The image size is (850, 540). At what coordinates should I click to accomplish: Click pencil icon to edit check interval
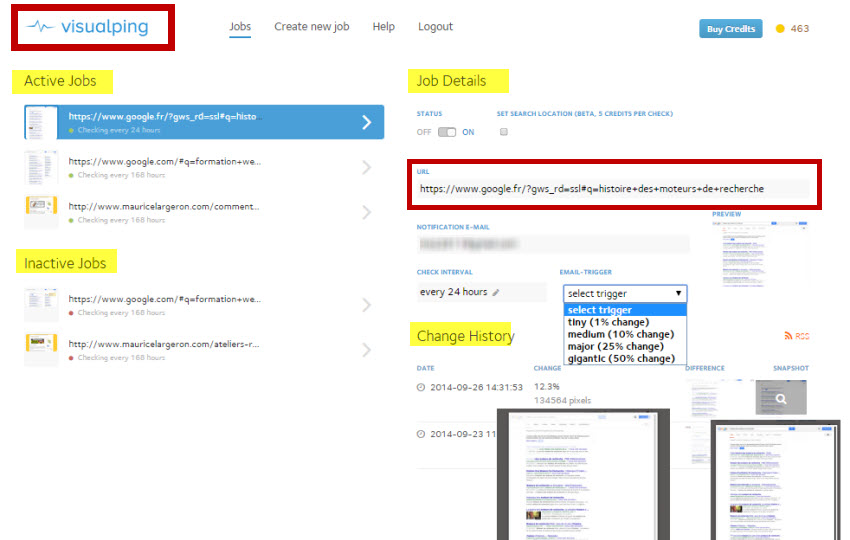(496, 292)
